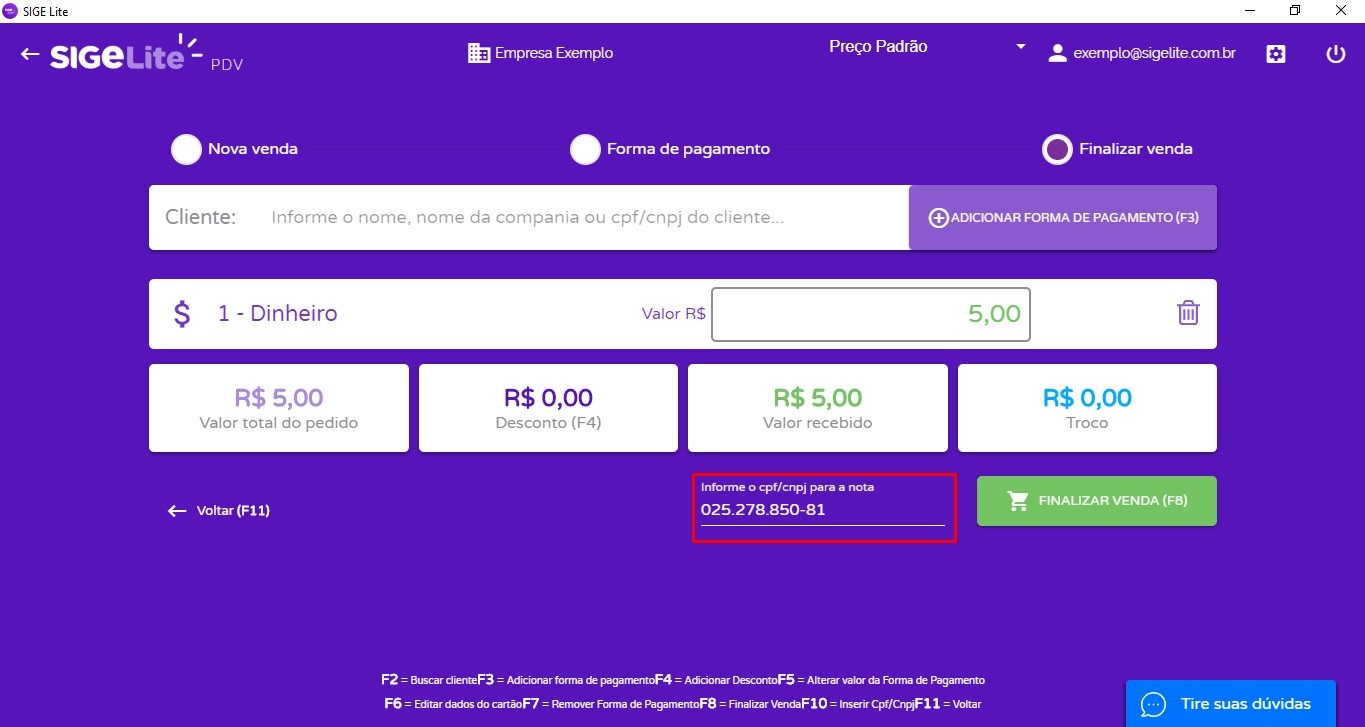Click the Desconto (F4) card
The height and width of the screenshot is (727, 1365).
pos(547,407)
